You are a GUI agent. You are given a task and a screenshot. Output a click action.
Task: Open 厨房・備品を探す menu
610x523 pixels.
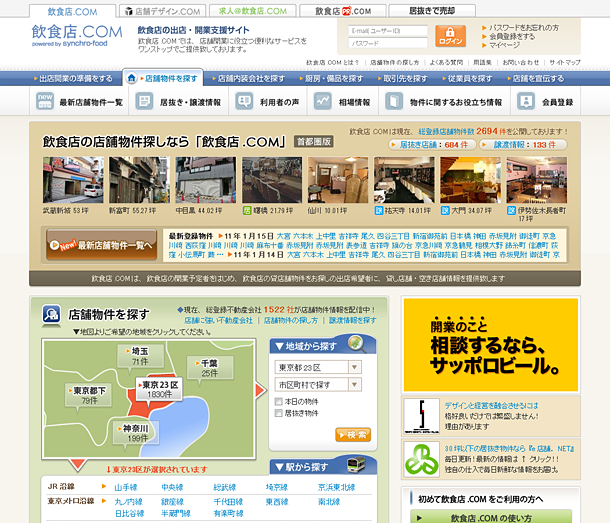point(331,79)
